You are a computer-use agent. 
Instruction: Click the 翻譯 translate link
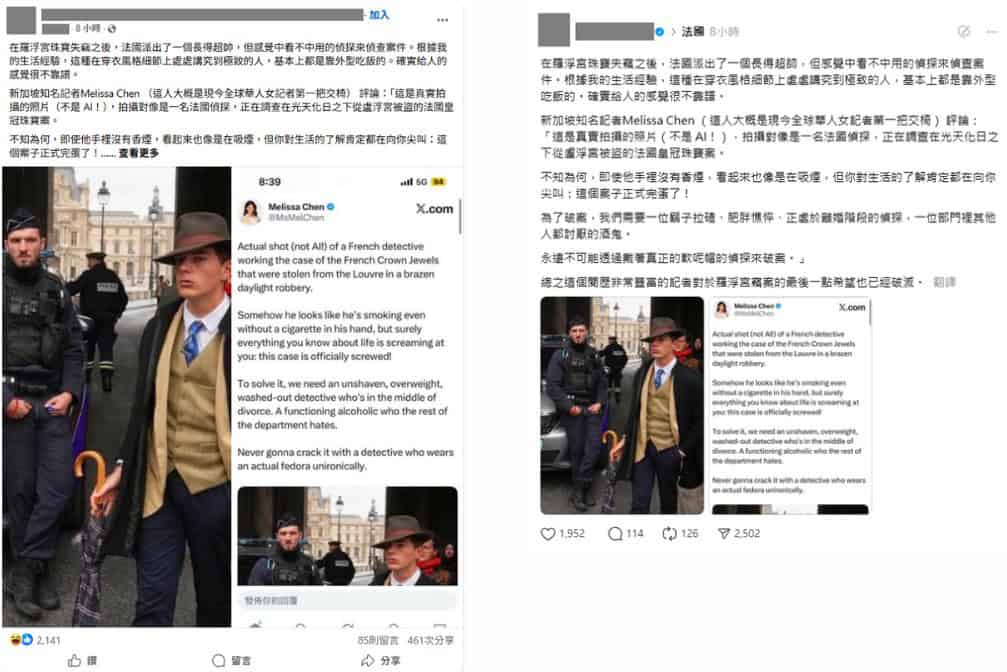tap(944, 282)
